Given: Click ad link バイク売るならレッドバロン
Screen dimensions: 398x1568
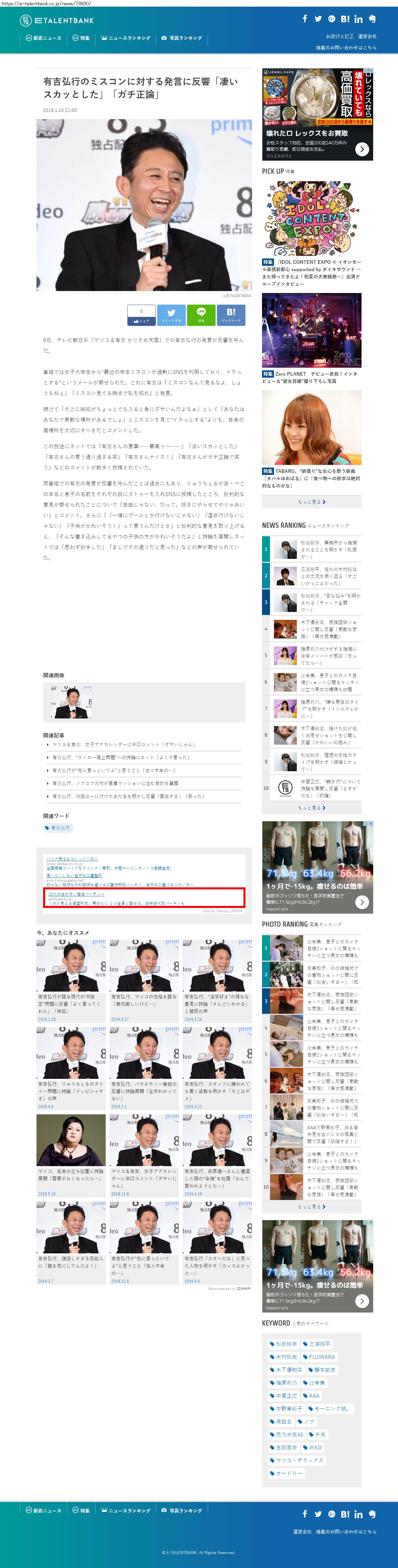Looking at the screenshot, I should [x=72, y=859].
